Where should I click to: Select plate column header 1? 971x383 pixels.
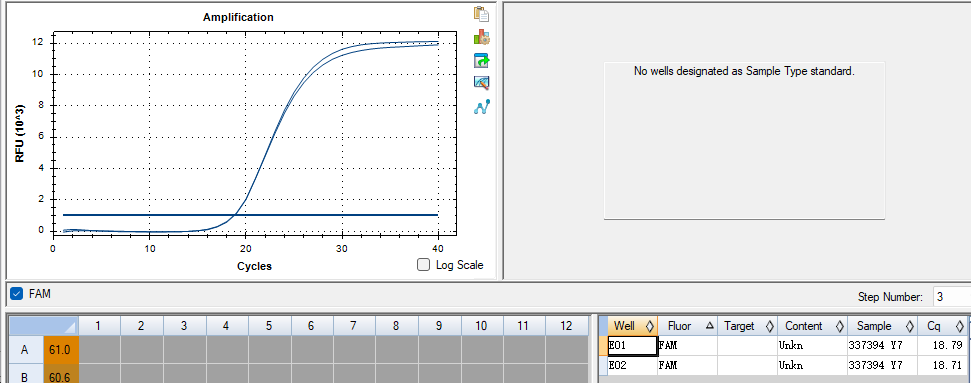tap(99, 325)
